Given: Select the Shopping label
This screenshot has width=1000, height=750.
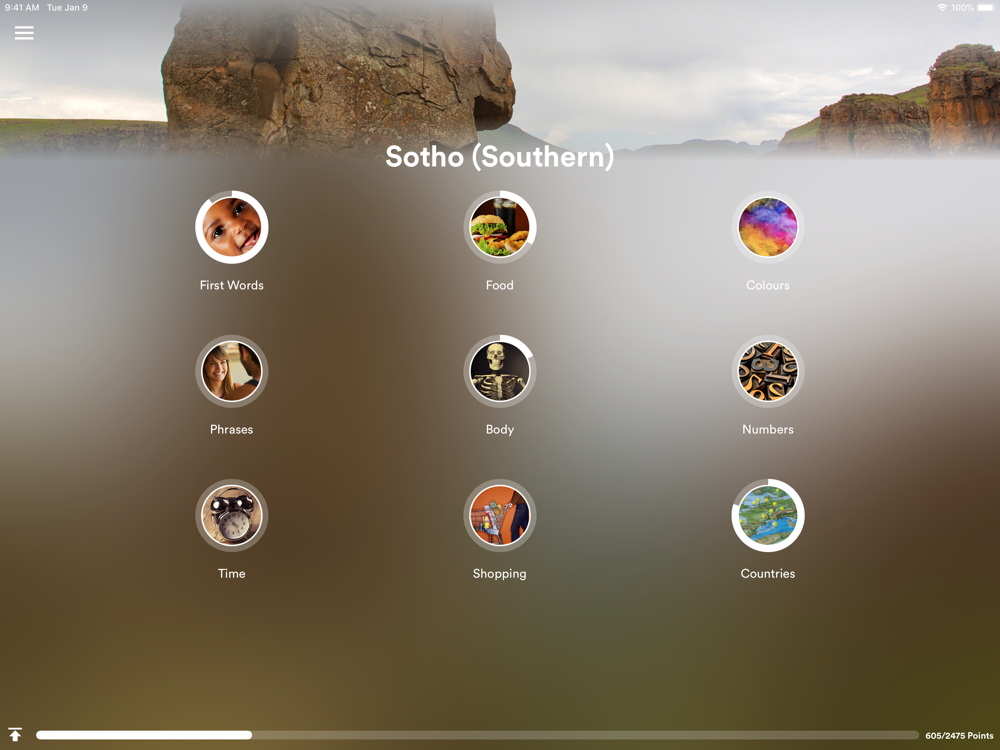Looking at the screenshot, I should 499,573.
